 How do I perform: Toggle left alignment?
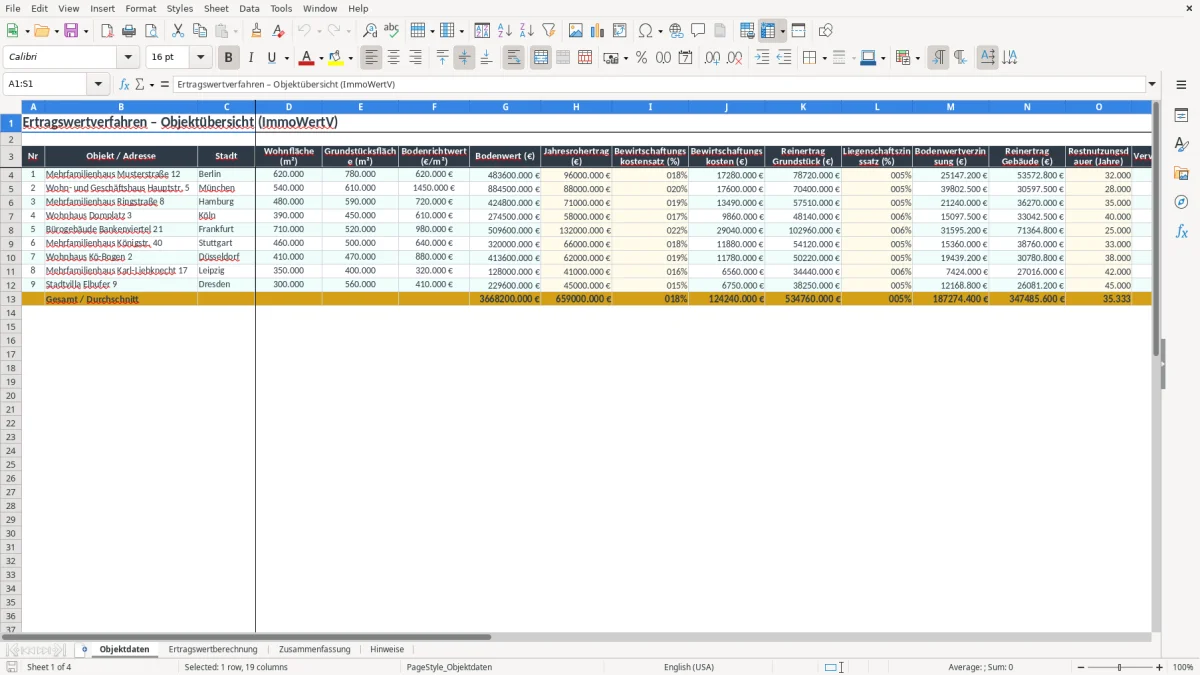pos(372,58)
